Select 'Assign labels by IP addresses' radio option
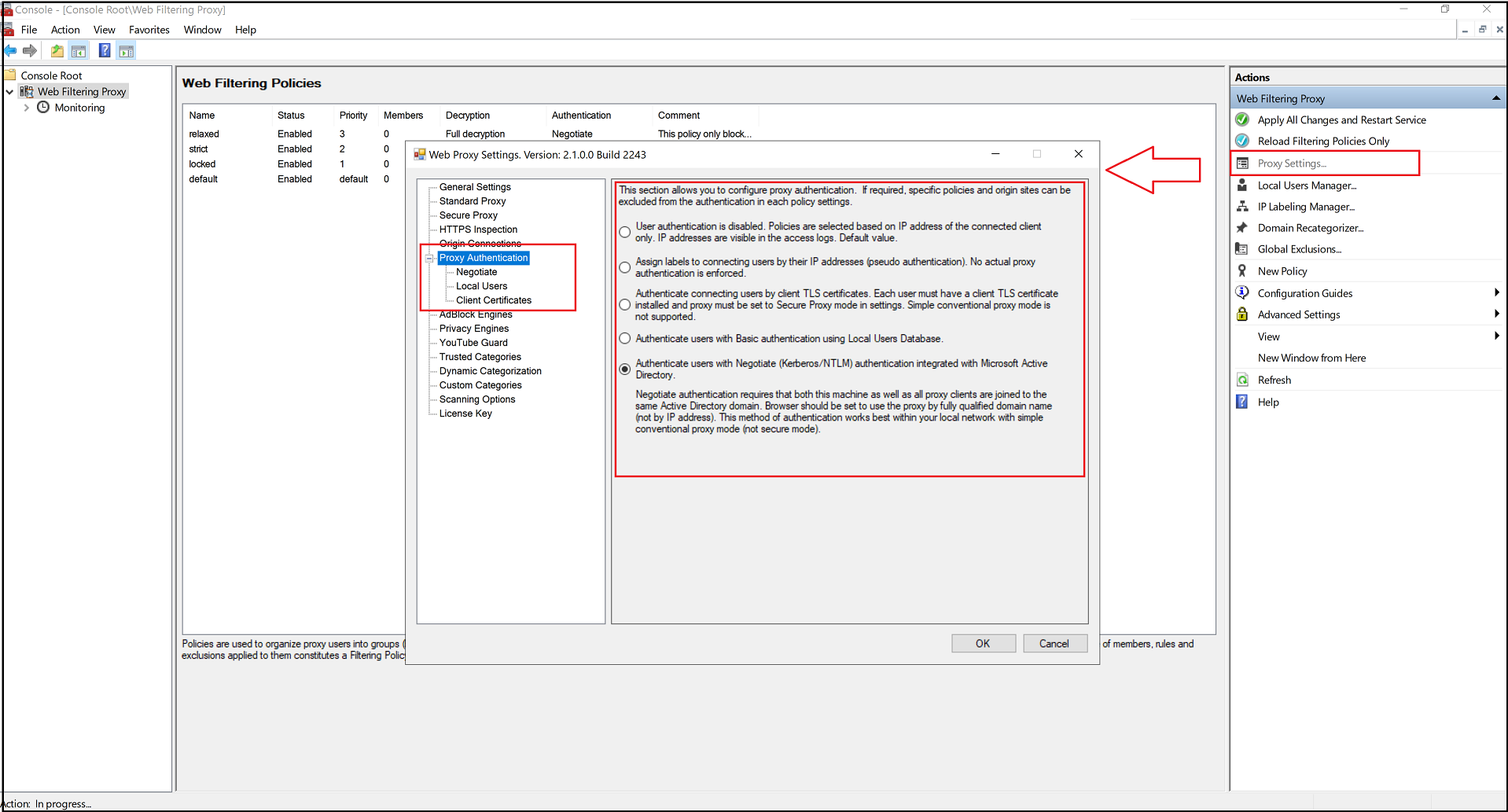 pyautogui.click(x=625, y=267)
